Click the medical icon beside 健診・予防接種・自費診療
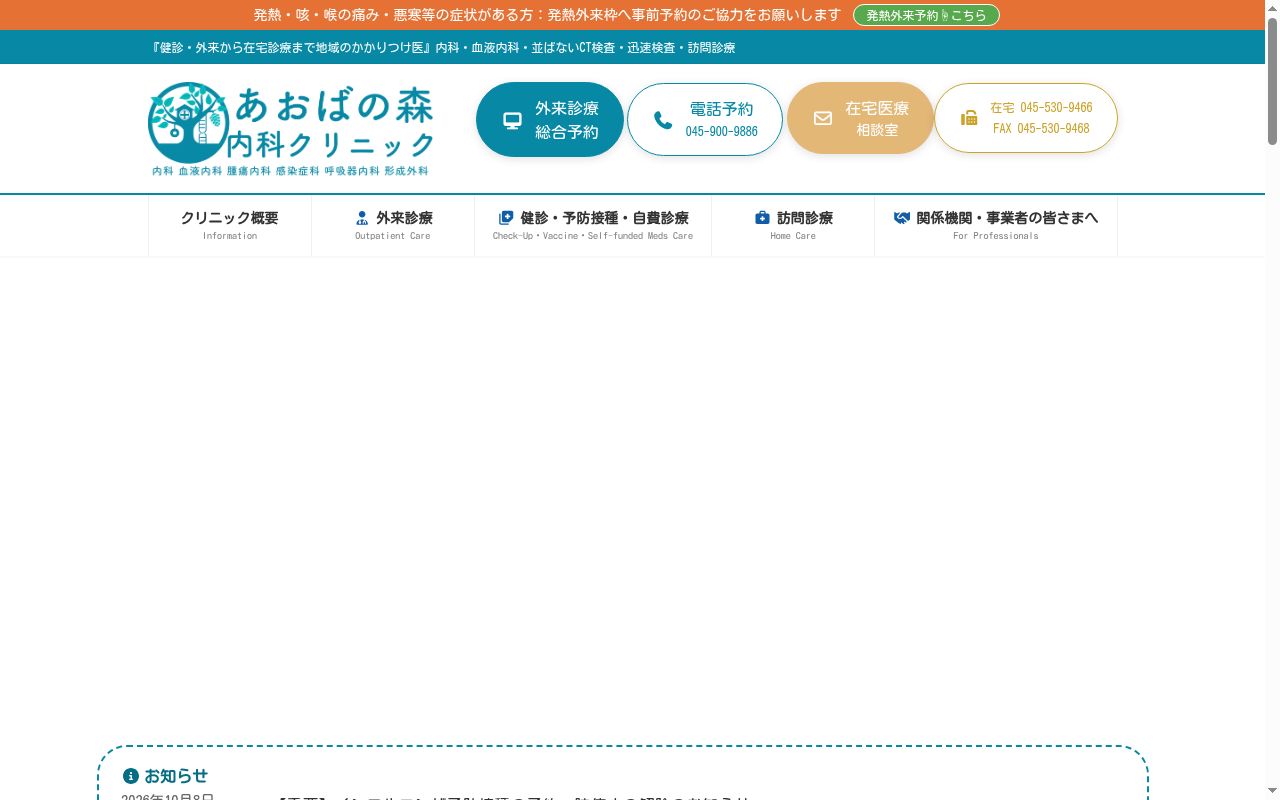This screenshot has height=800, width=1280. [506, 218]
